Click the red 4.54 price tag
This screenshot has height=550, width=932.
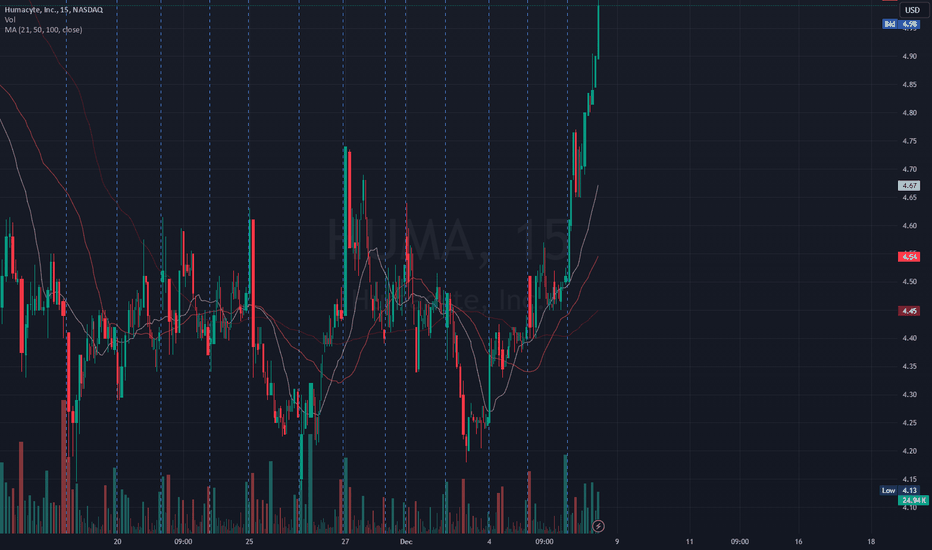(909, 257)
